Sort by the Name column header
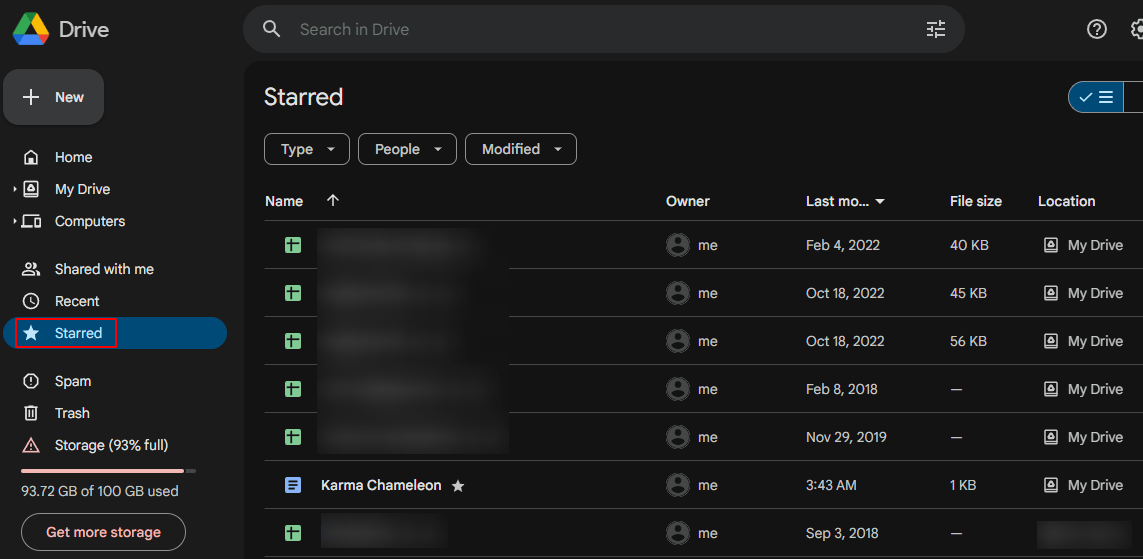The width and height of the screenshot is (1143, 559). [284, 201]
